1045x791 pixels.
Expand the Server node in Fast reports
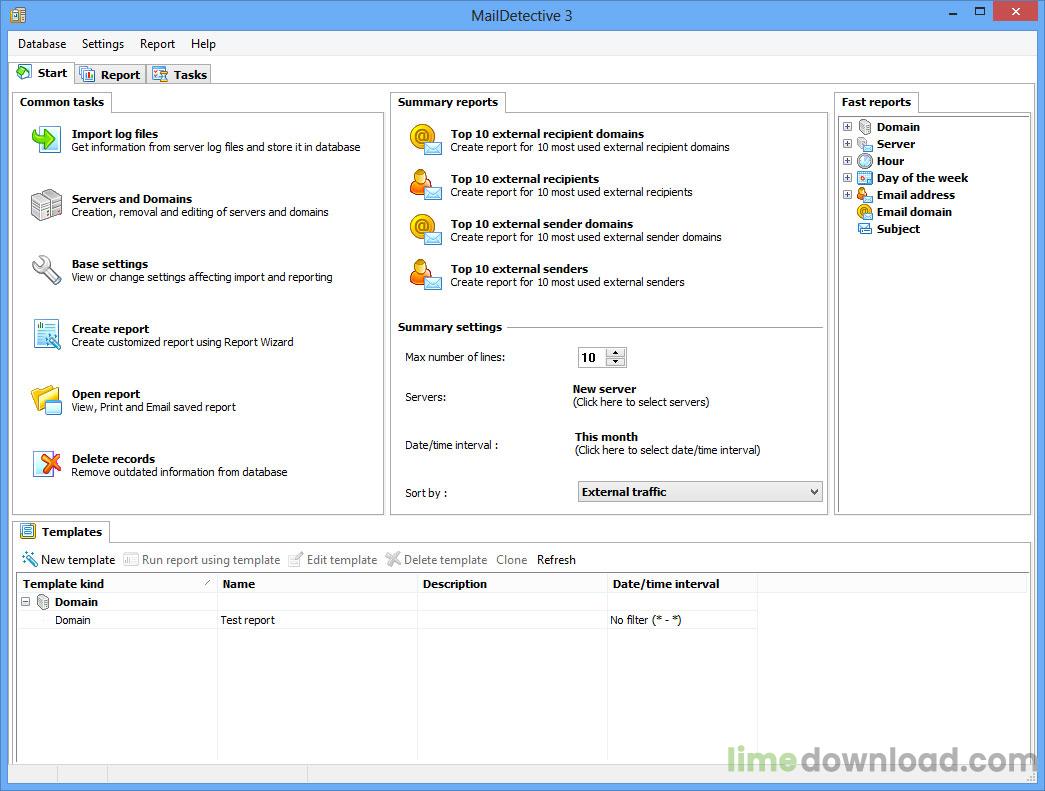tap(847, 144)
